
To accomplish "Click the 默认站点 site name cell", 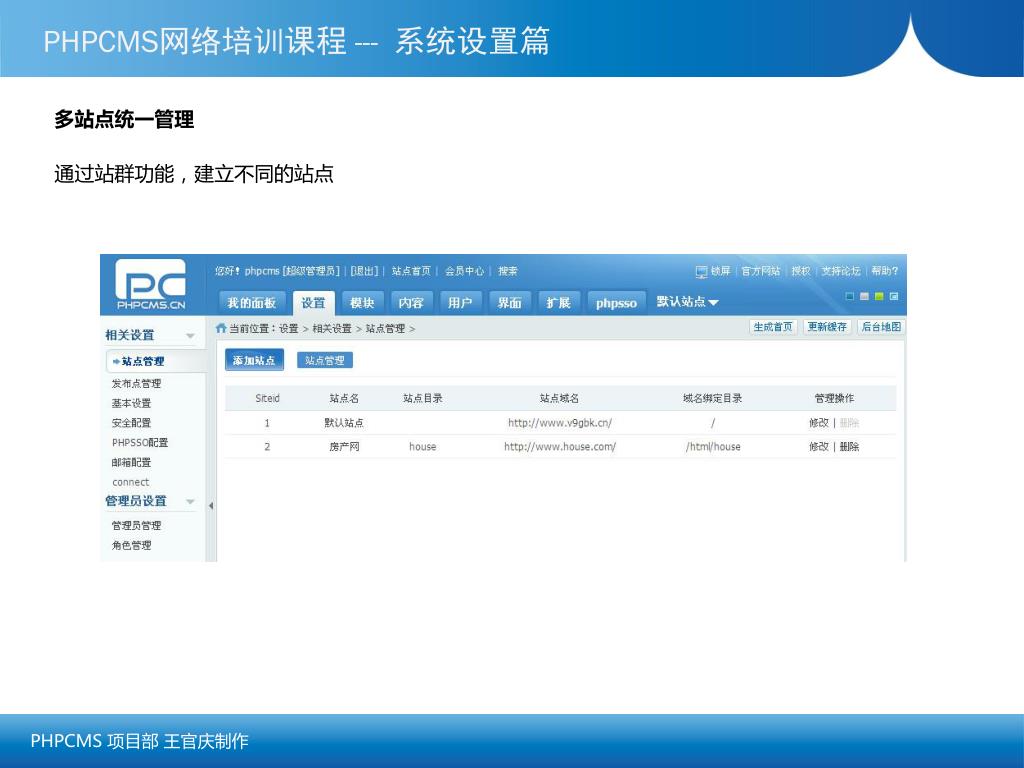I will click(x=344, y=423).
